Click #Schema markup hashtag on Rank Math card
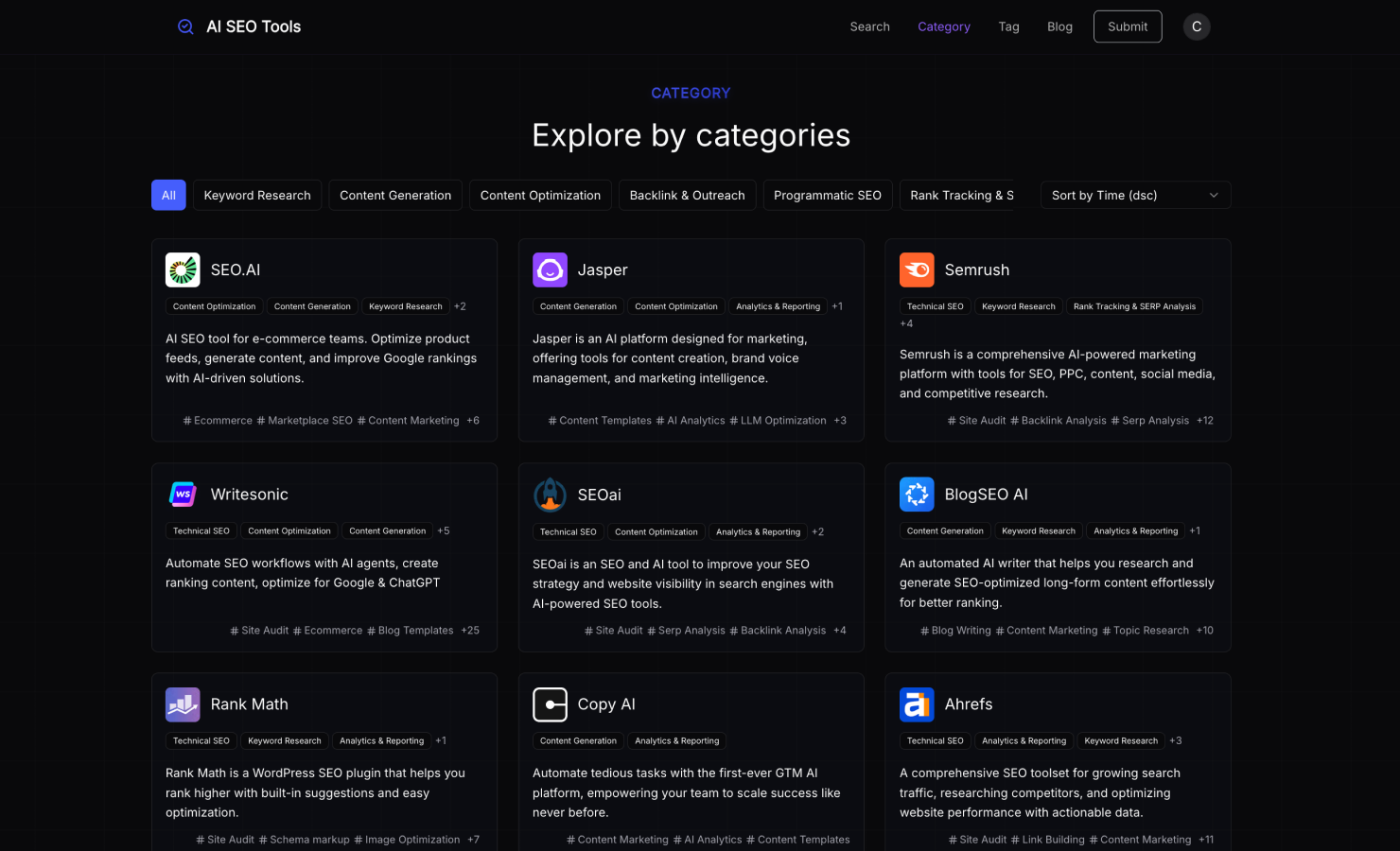This screenshot has height=851, width=1400. [x=304, y=840]
